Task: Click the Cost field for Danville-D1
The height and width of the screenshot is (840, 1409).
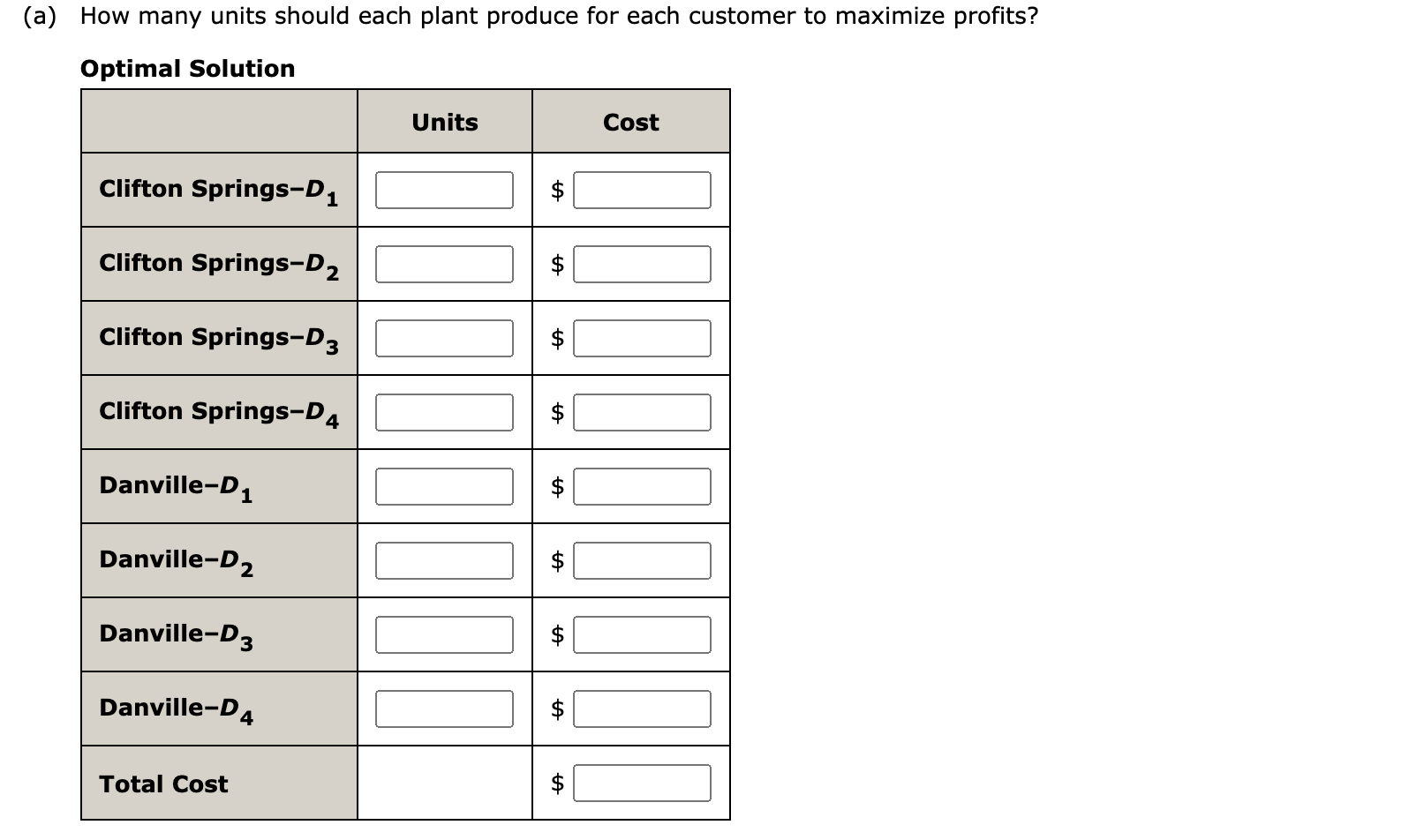Action: click(642, 485)
